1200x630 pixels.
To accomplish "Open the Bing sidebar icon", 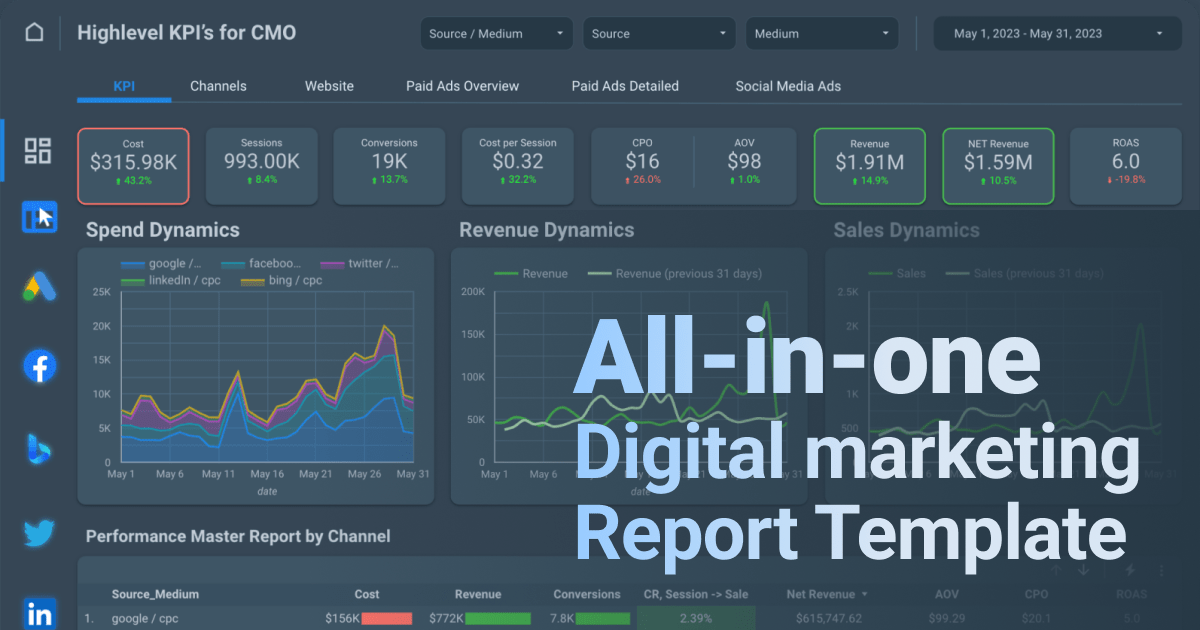I will pos(39,450).
